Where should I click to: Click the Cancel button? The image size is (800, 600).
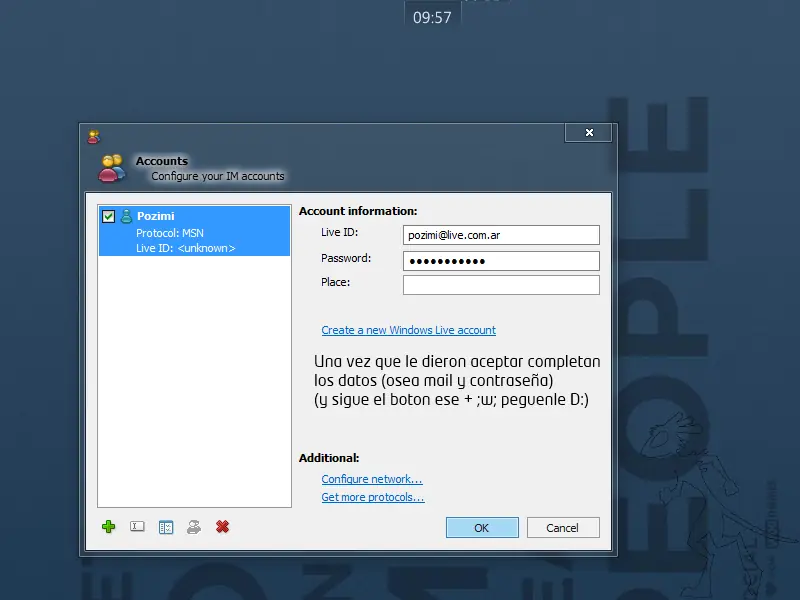coord(563,528)
